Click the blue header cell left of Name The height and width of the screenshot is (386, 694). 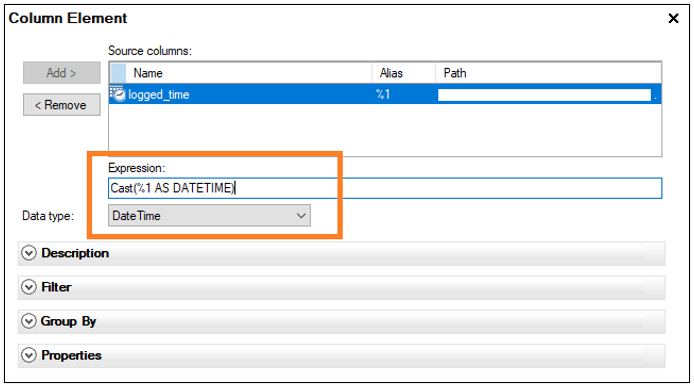[x=118, y=73]
